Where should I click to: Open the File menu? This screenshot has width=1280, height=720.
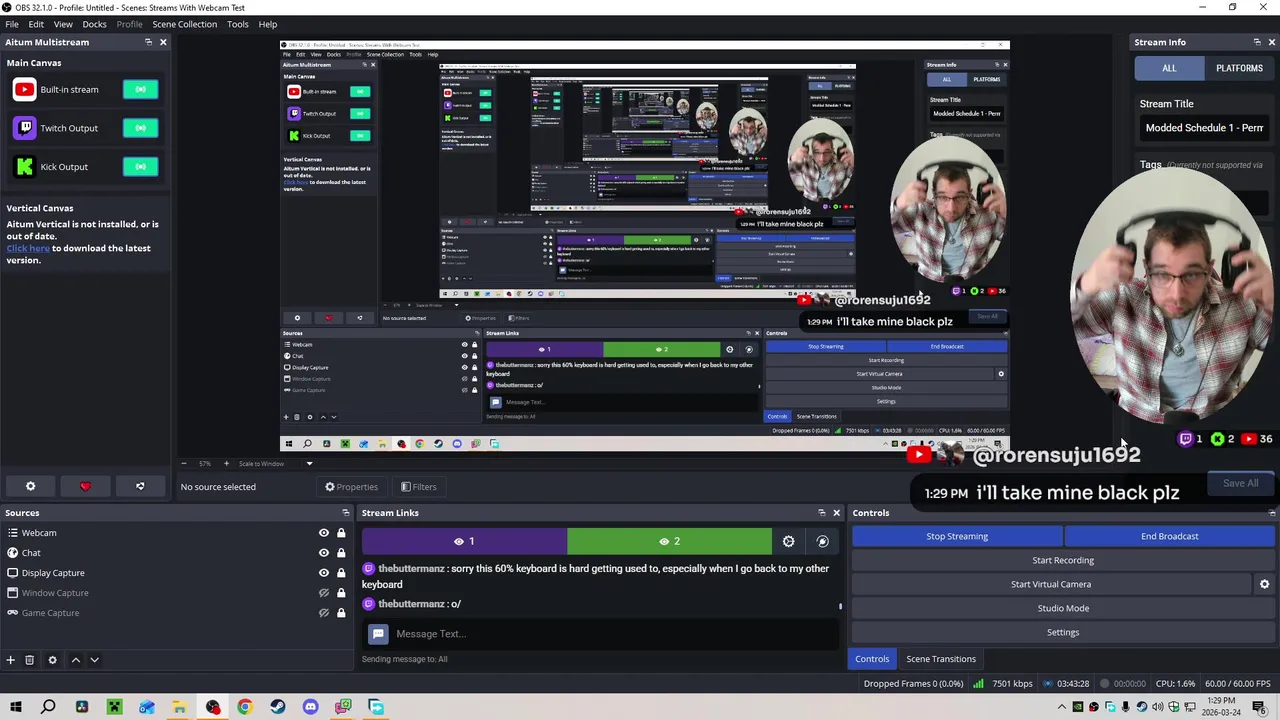(12, 24)
